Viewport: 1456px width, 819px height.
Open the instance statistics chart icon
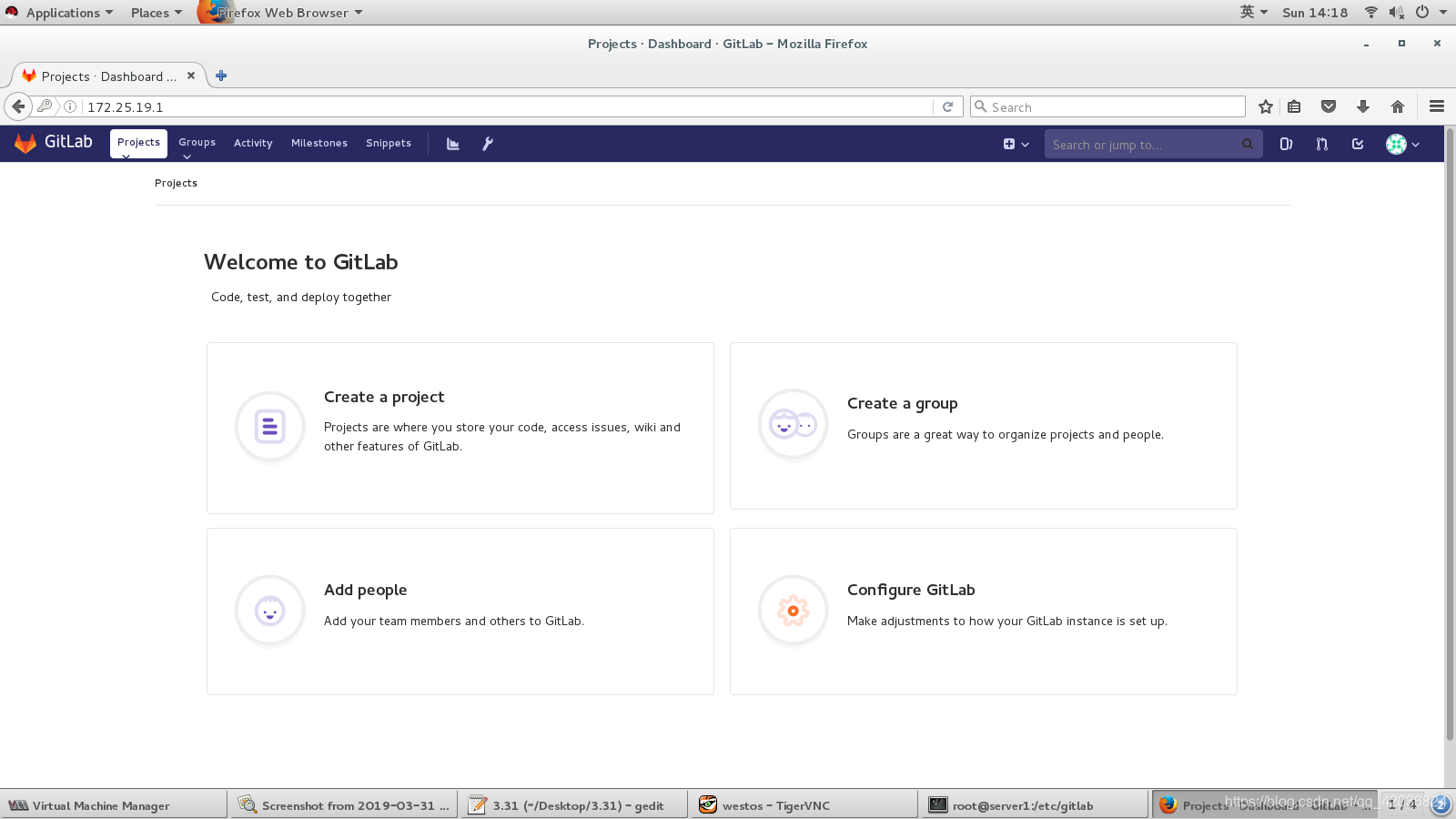tap(452, 144)
